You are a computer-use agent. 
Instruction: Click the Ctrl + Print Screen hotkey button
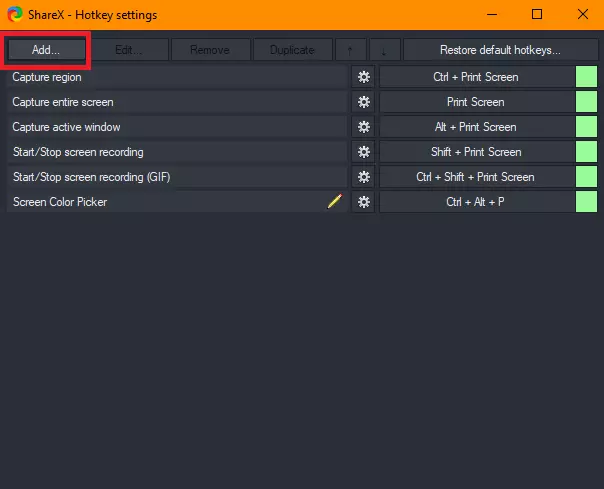pyautogui.click(x=476, y=77)
